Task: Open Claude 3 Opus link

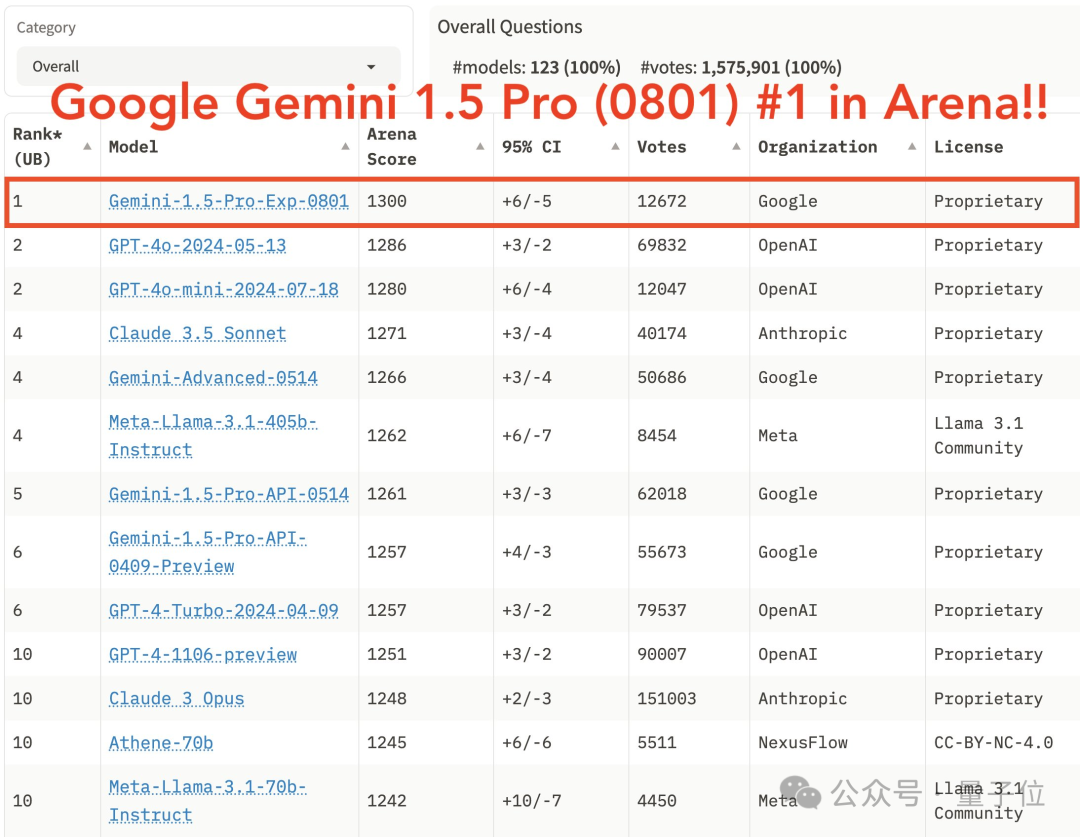Action: click(x=176, y=699)
